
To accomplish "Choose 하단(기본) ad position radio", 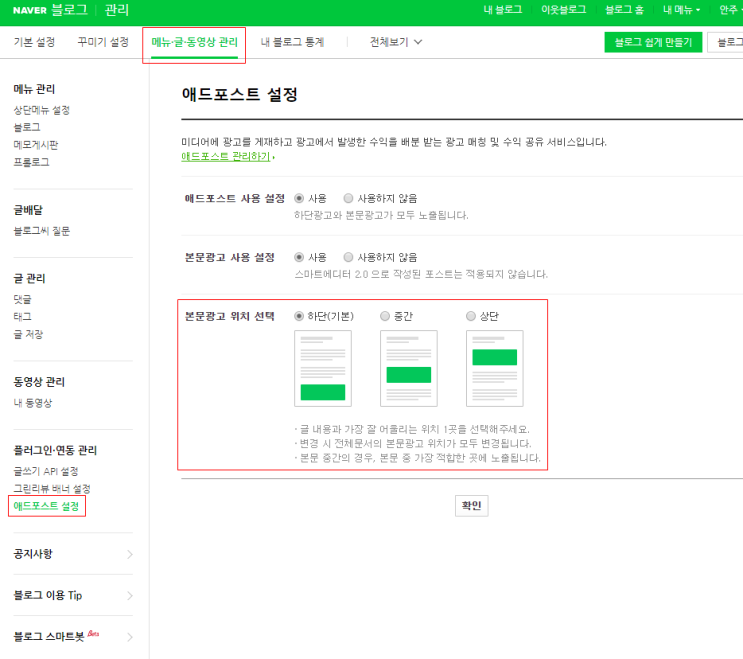I will pos(299,316).
